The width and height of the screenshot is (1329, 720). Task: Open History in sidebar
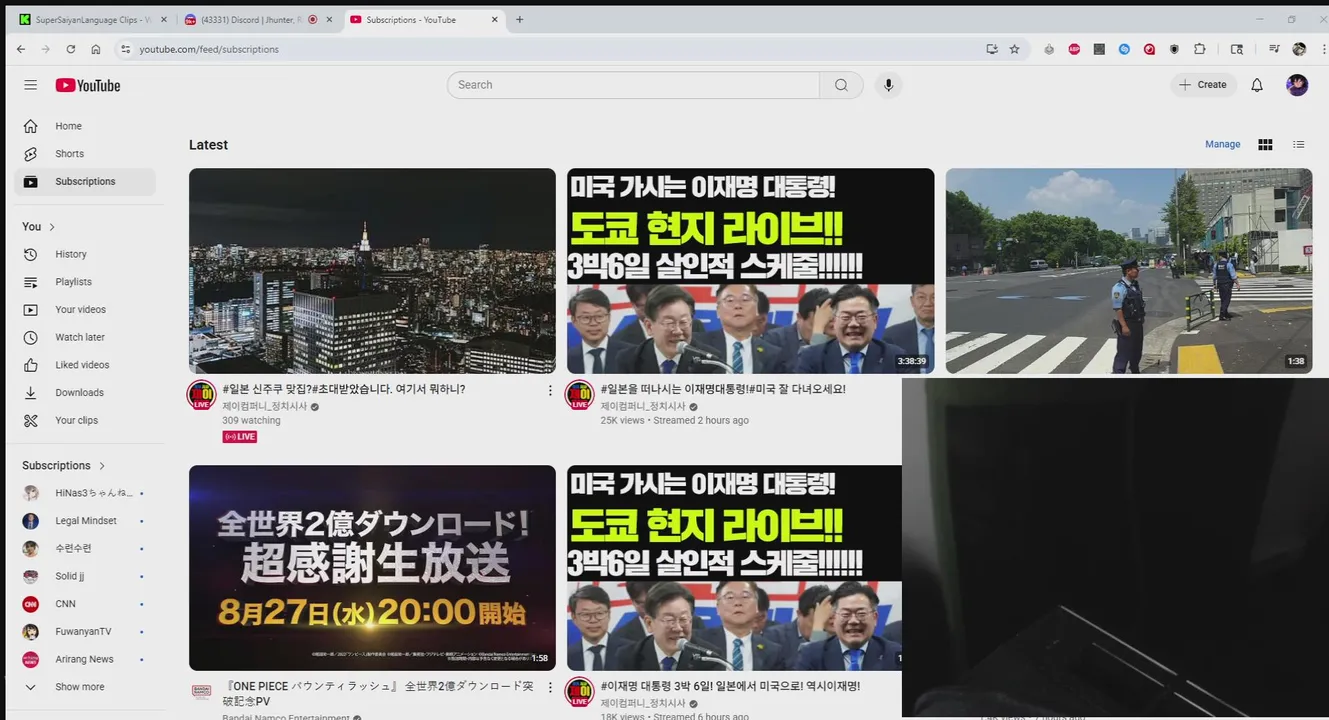[x=85, y=254]
